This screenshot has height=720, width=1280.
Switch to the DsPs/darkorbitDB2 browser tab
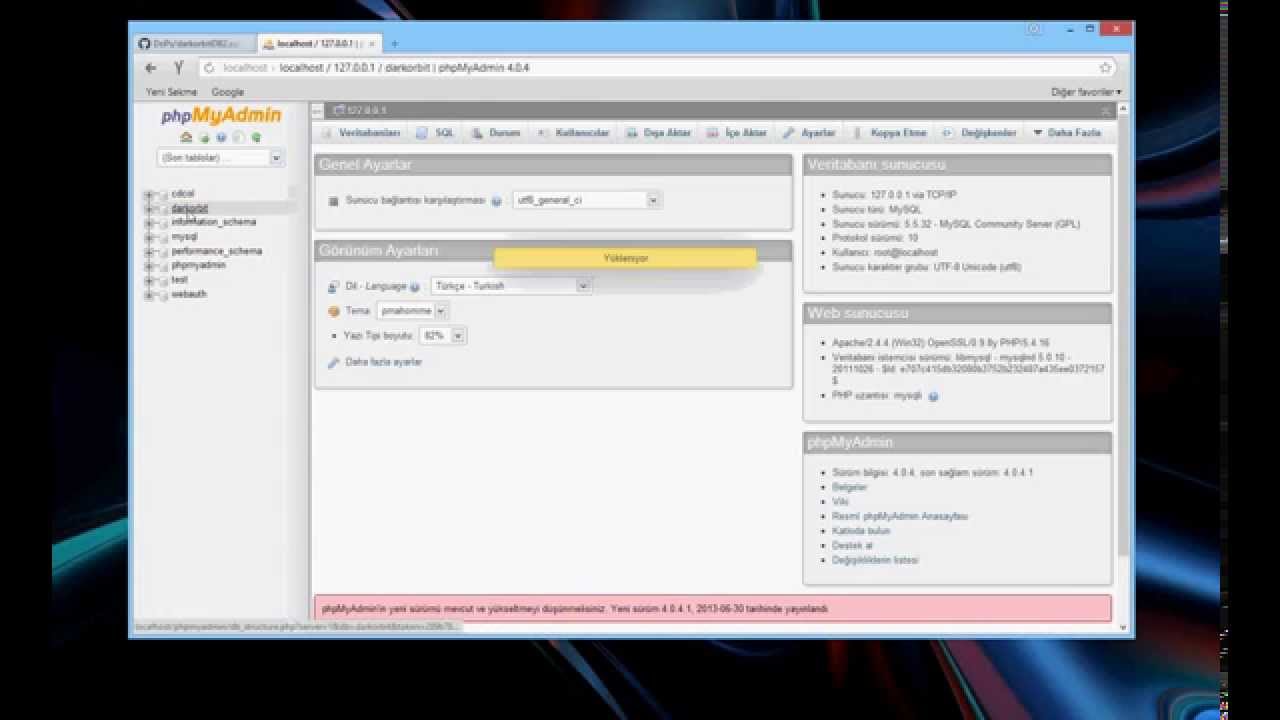tap(197, 44)
